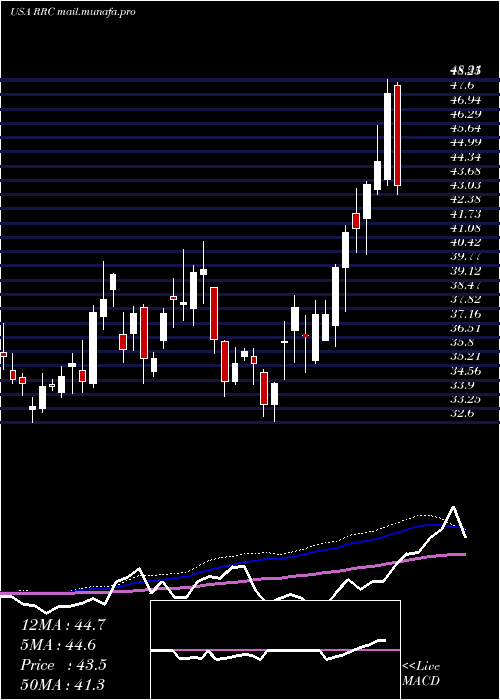Click the last tall red candlestick
The image size is (500, 700).
[x=397, y=136]
